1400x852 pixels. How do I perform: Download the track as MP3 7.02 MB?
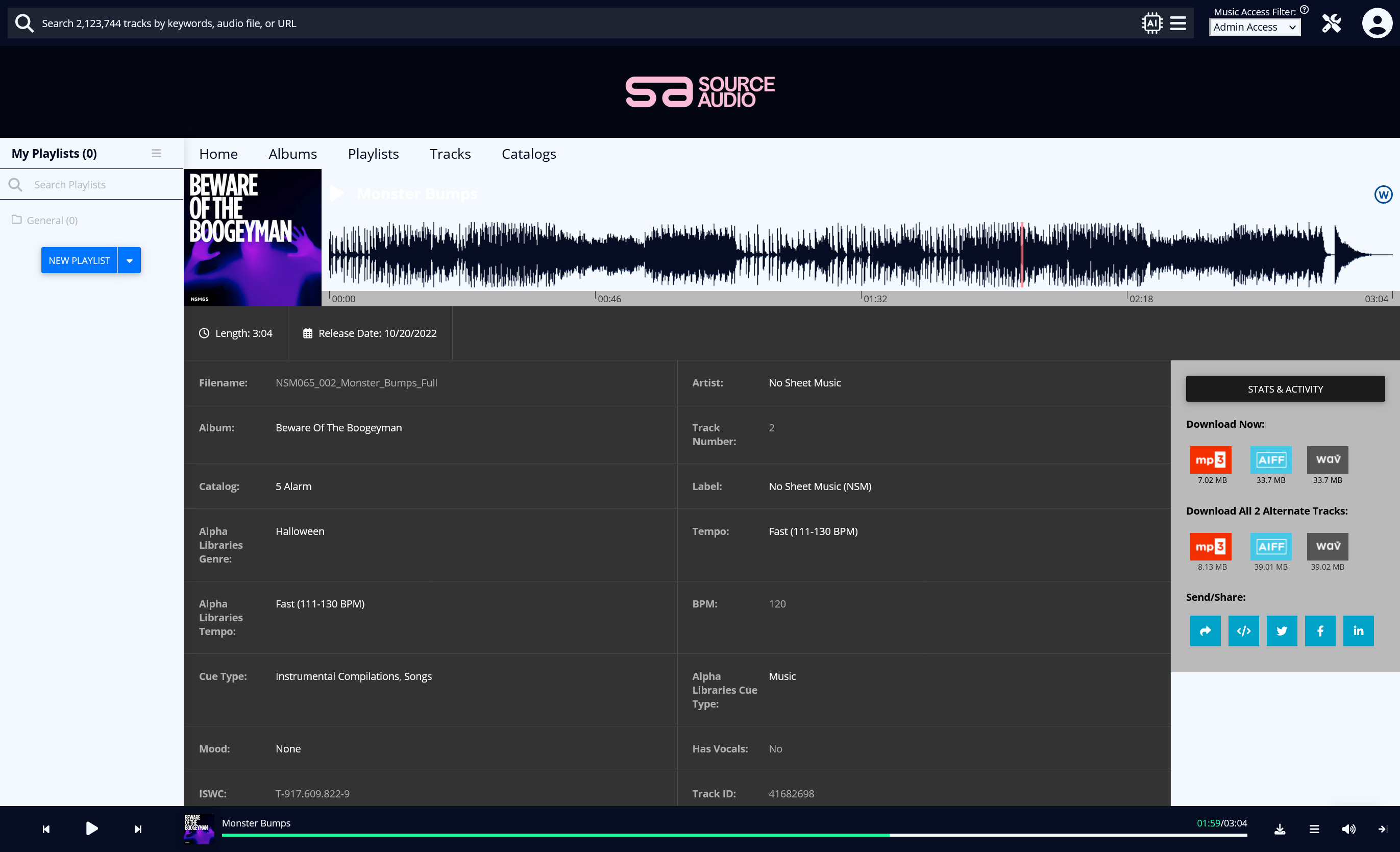tap(1210, 460)
